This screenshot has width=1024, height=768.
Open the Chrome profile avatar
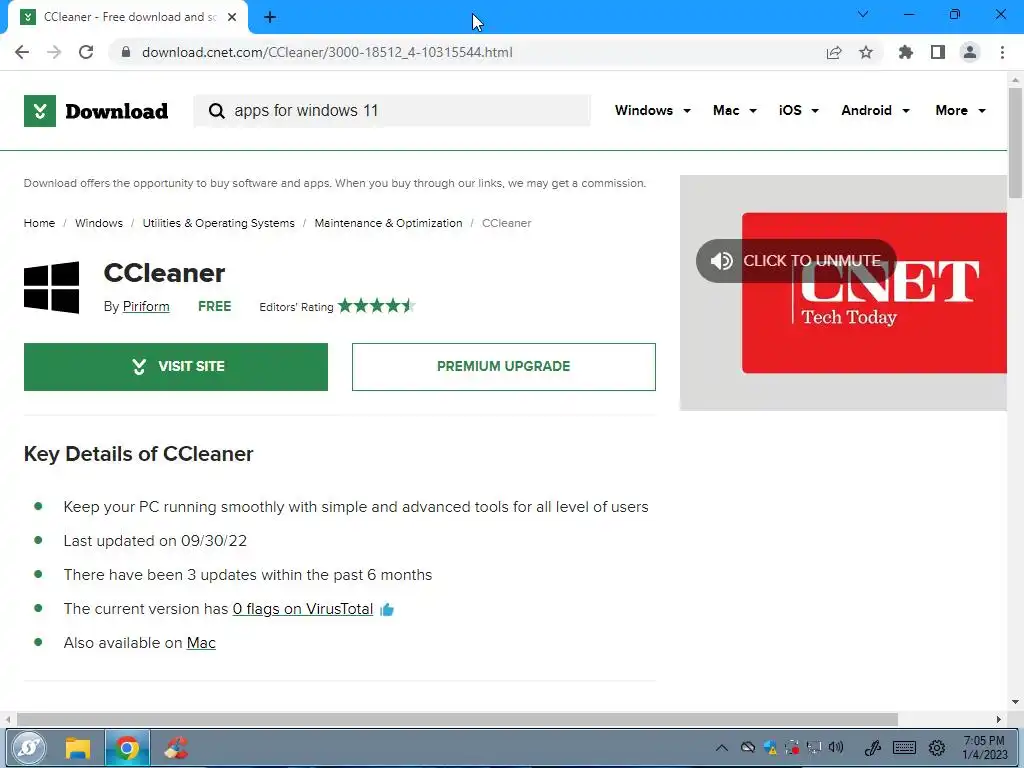[x=970, y=52]
